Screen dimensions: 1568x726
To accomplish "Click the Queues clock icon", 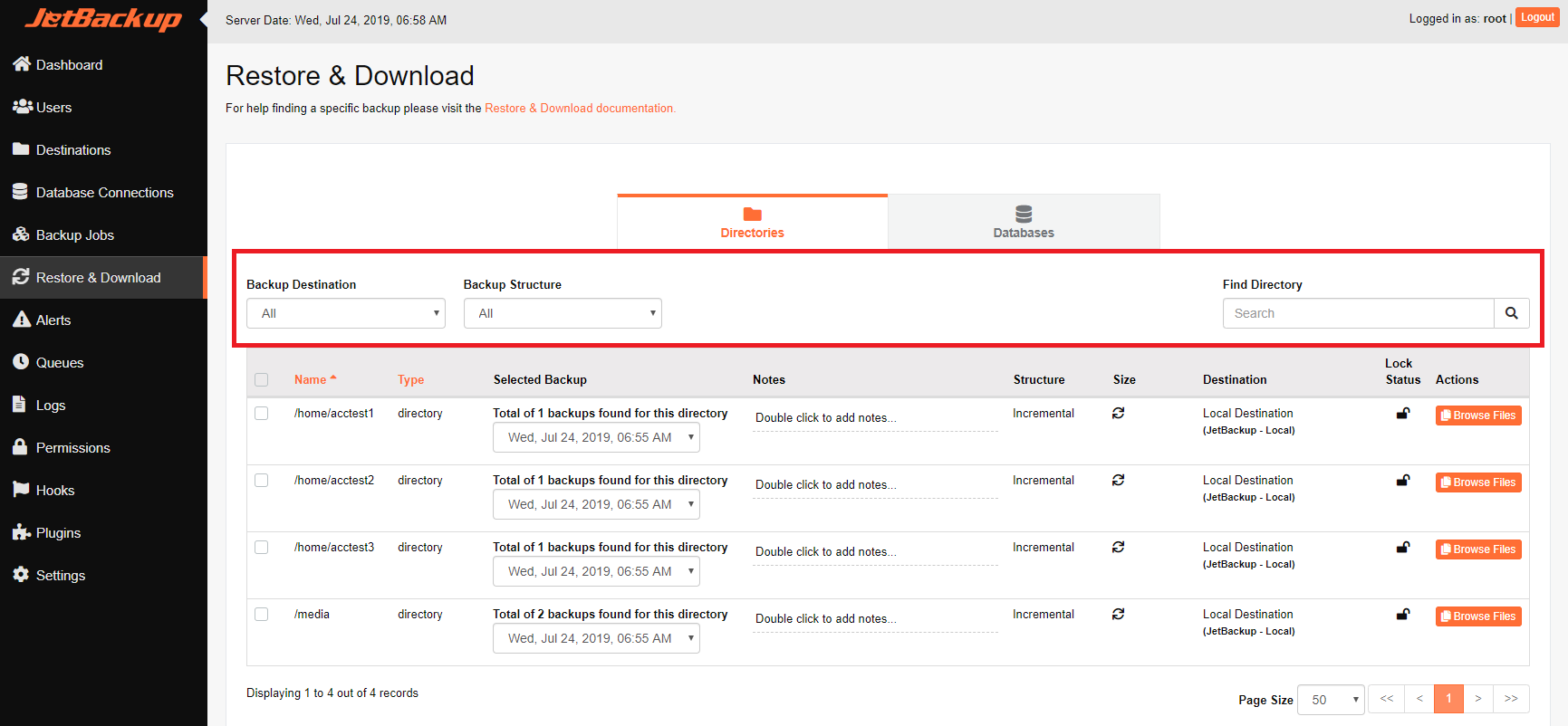I will click(21, 361).
